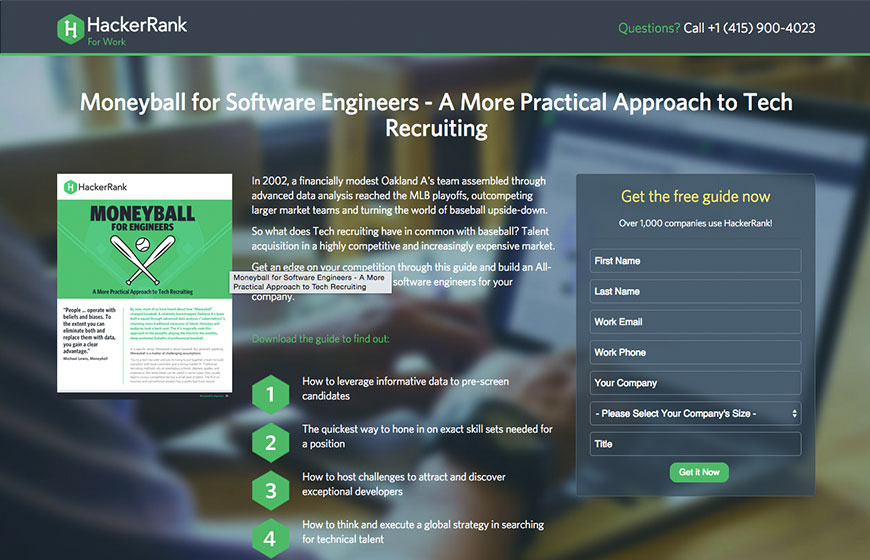The width and height of the screenshot is (870, 560).
Task: Submit with the Get it Now button
Action: tap(699, 472)
